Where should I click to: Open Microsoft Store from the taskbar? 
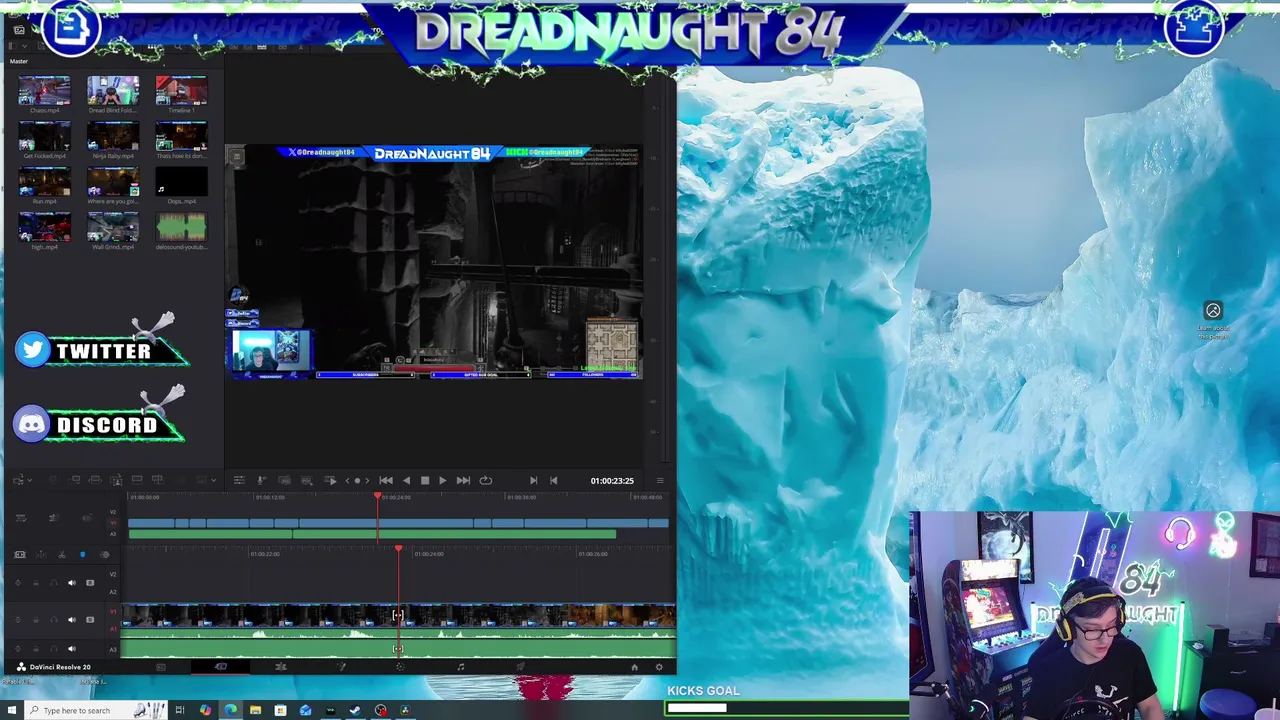point(280,710)
